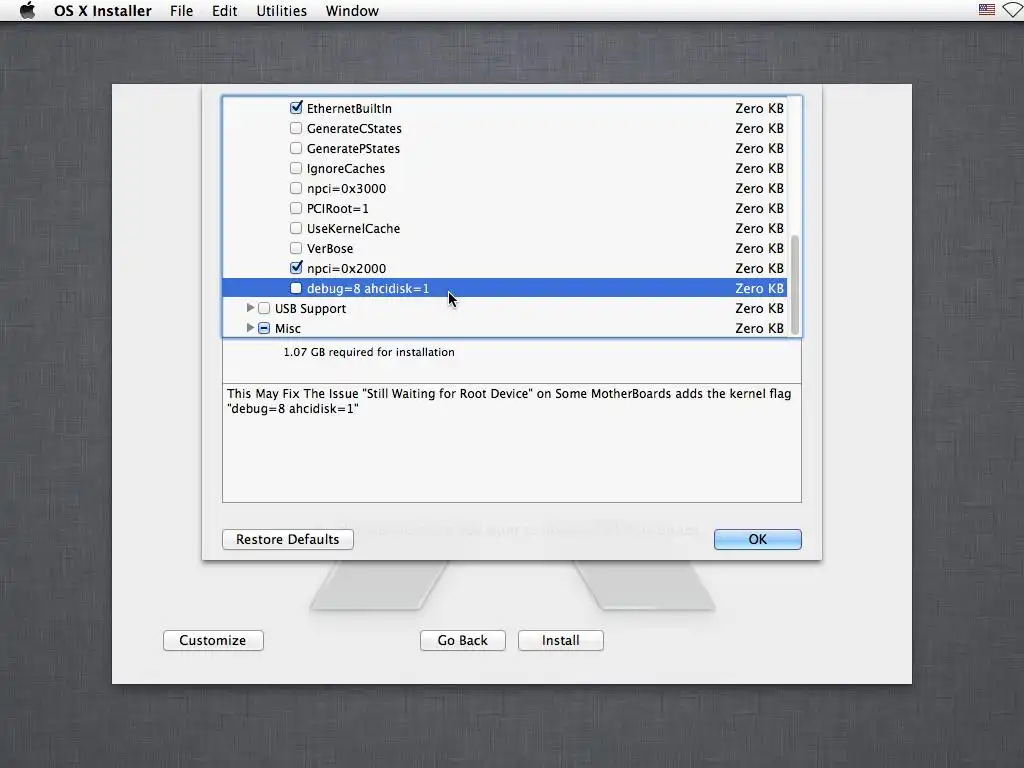Click the package list scrollbar thumb
Screen dimensions: 1024x768
795,285
